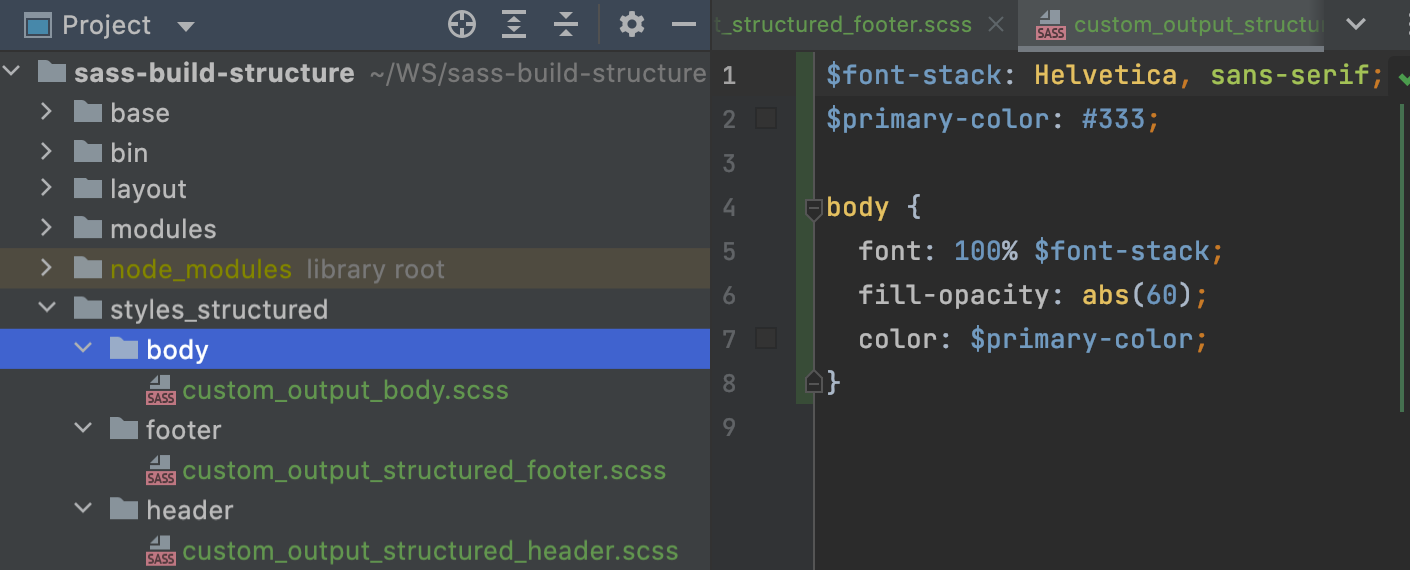Select custom_output_structured_header.scss file
Screen dimensions: 1410x570
[x=429, y=551]
